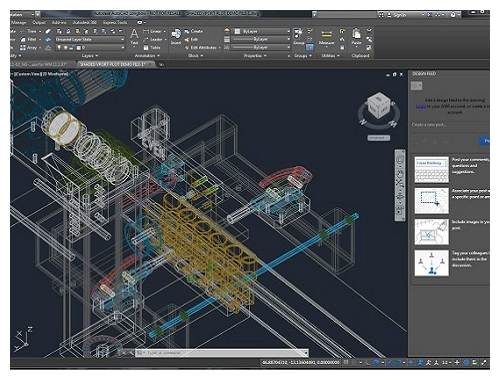Click the command line input field
The height and width of the screenshot is (380, 500).
click(x=223, y=353)
